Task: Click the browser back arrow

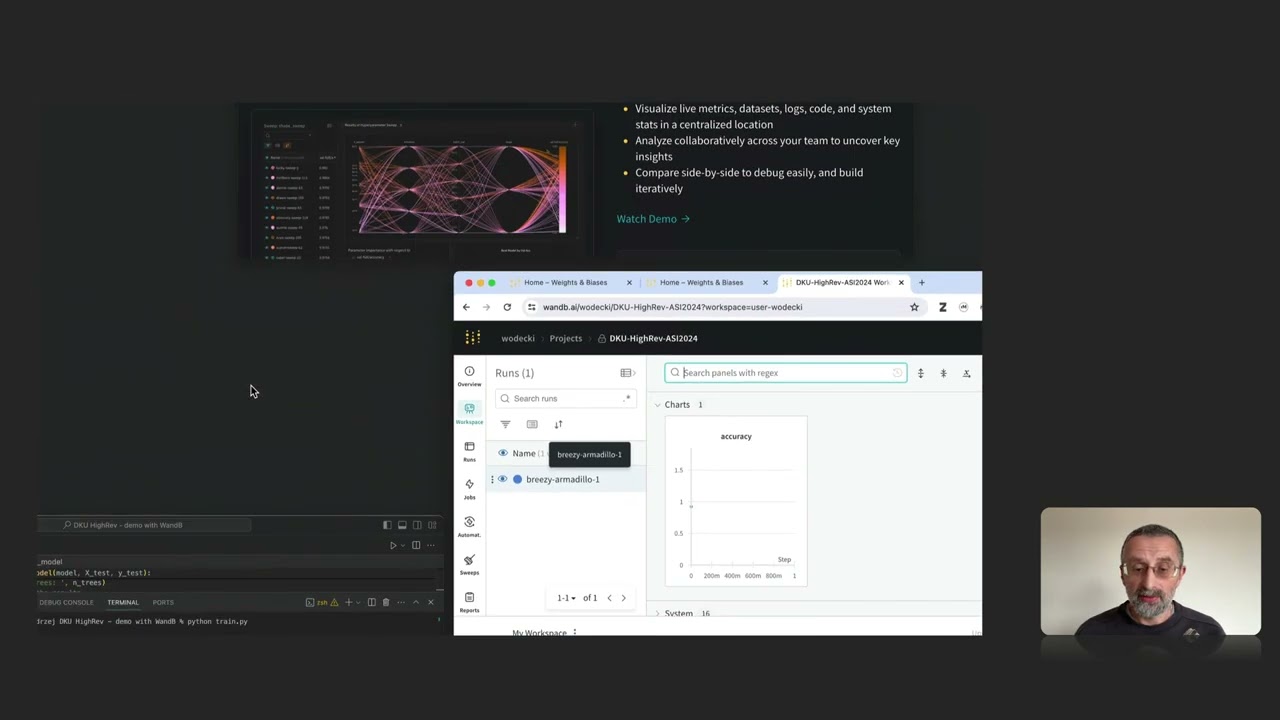Action: tap(466, 307)
